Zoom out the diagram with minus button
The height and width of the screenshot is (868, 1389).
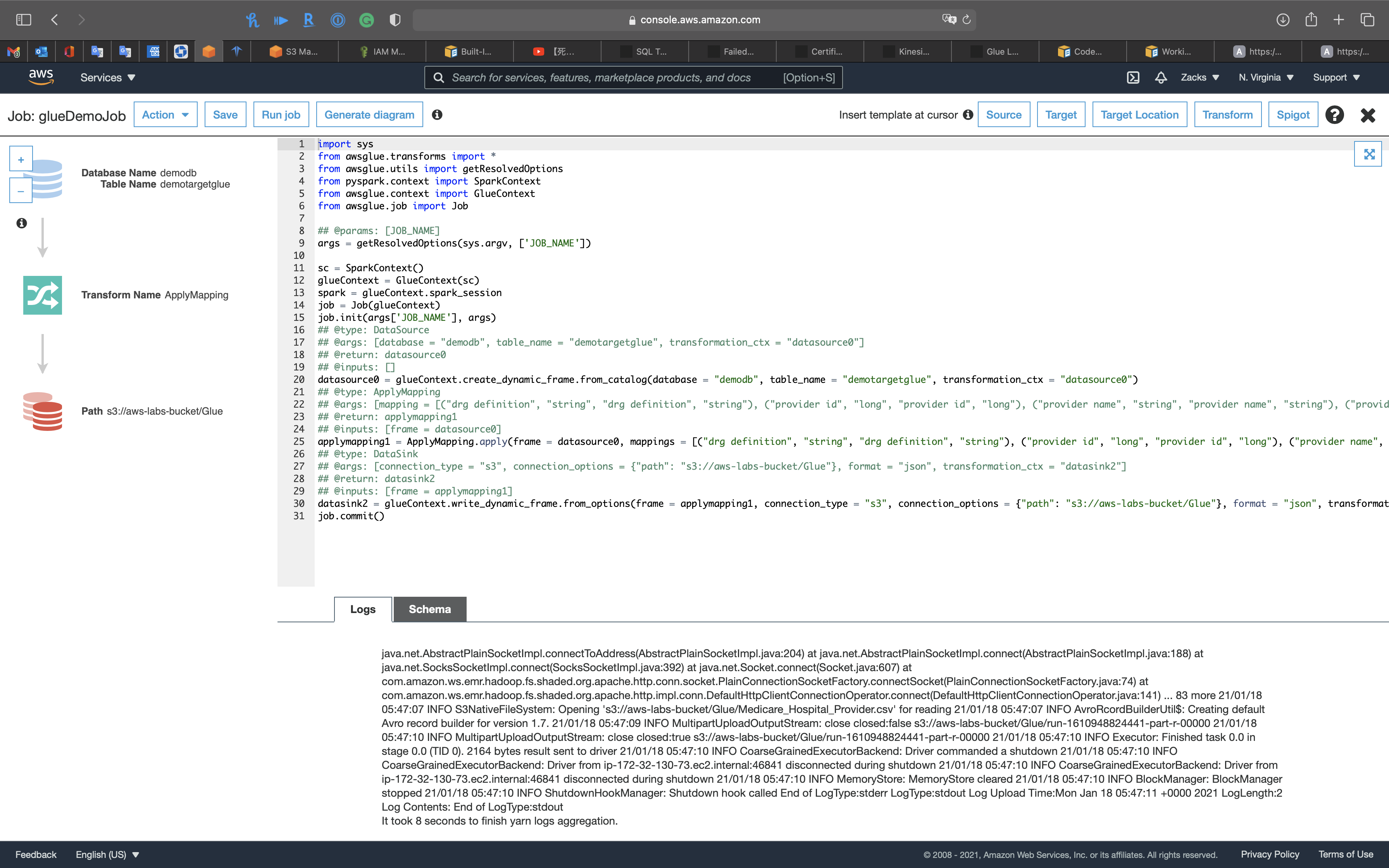tap(21, 191)
